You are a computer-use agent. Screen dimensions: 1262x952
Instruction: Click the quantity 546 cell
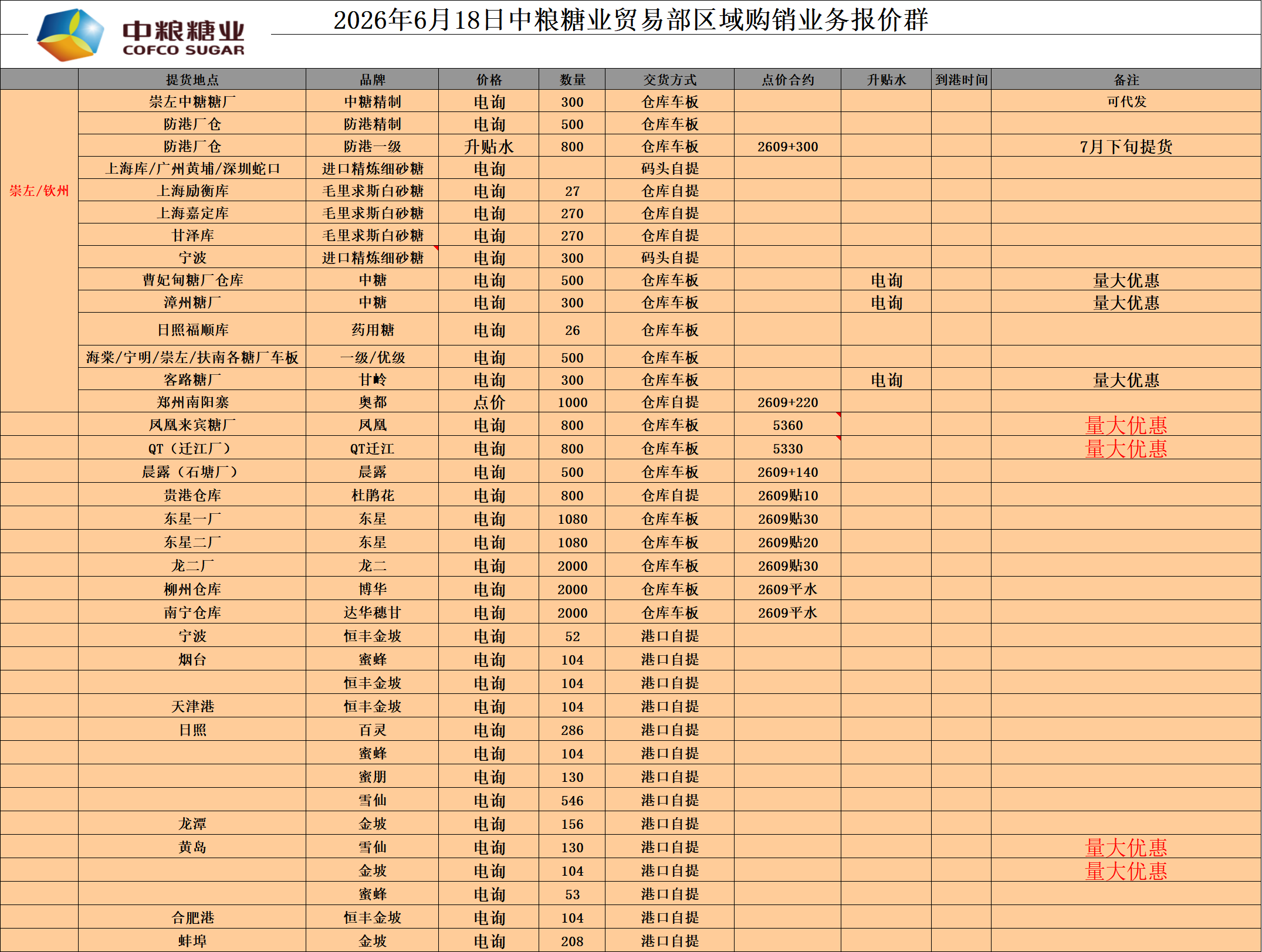click(572, 800)
